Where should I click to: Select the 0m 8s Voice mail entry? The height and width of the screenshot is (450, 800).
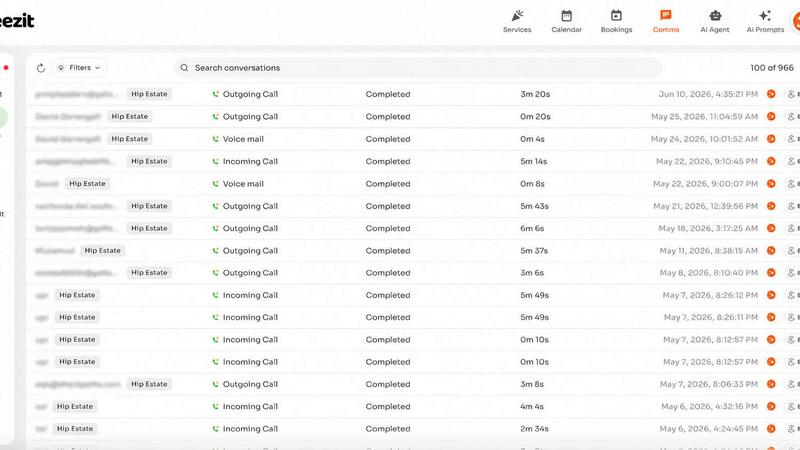(x=413, y=184)
